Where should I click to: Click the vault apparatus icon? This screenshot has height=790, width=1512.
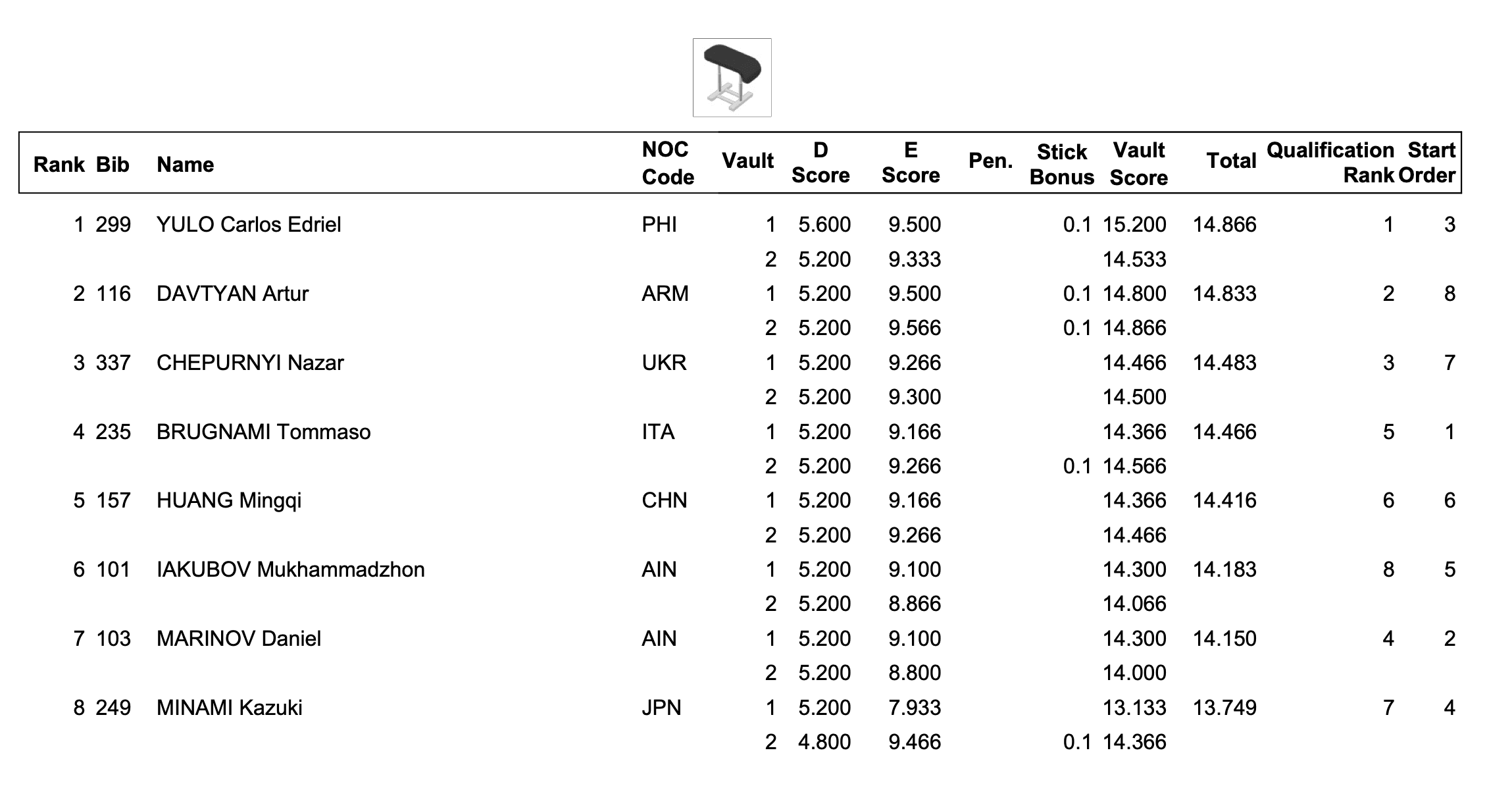click(x=732, y=78)
